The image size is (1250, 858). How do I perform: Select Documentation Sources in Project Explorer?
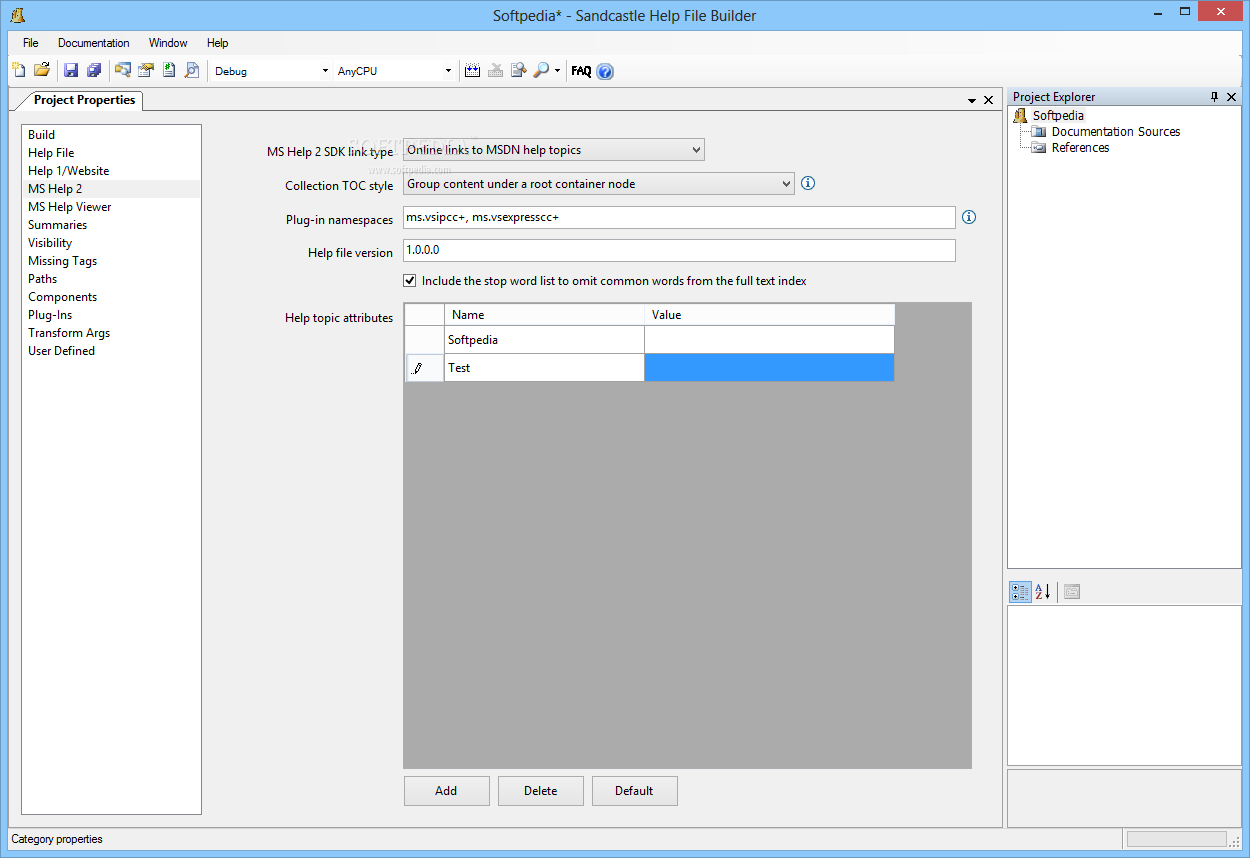(x=1115, y=132)
